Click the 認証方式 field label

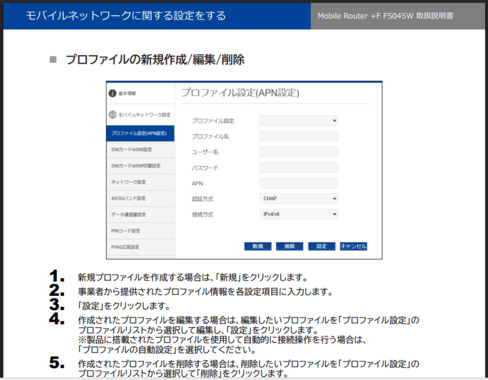pos(203,199)
